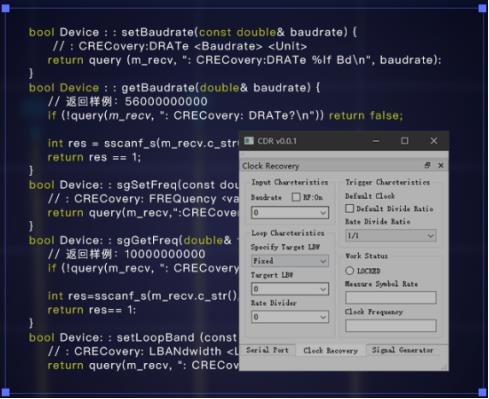
Task: Expand the Rate Divider dropdown
Action: point(290,317)
